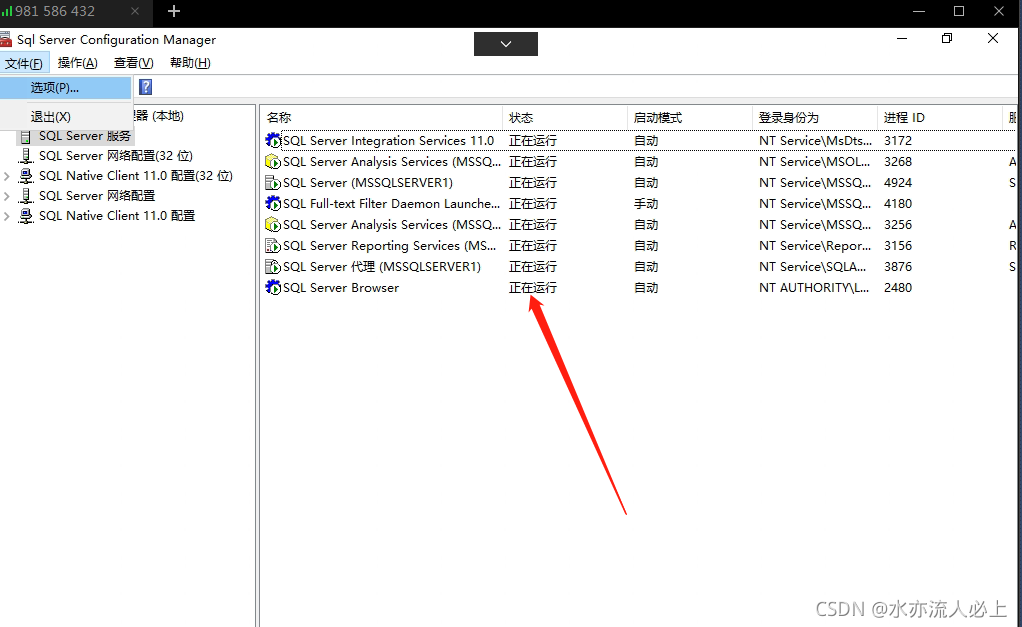Restore the Sql Server Configuration Manager window
Image resolution: width=1022 pixels, height=627 pixels.
[947, 38]
